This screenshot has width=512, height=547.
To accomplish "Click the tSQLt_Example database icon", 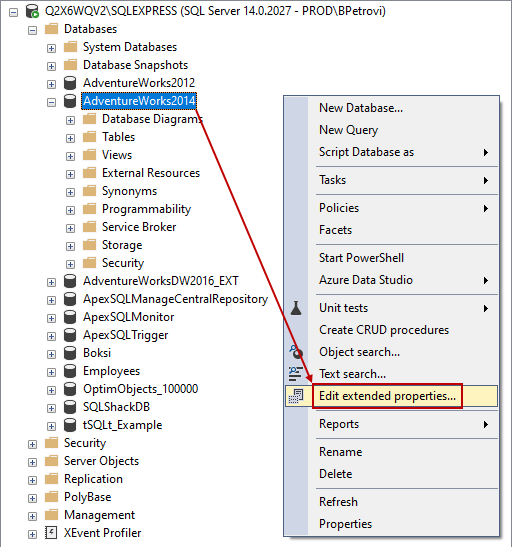I will point(70,425).
